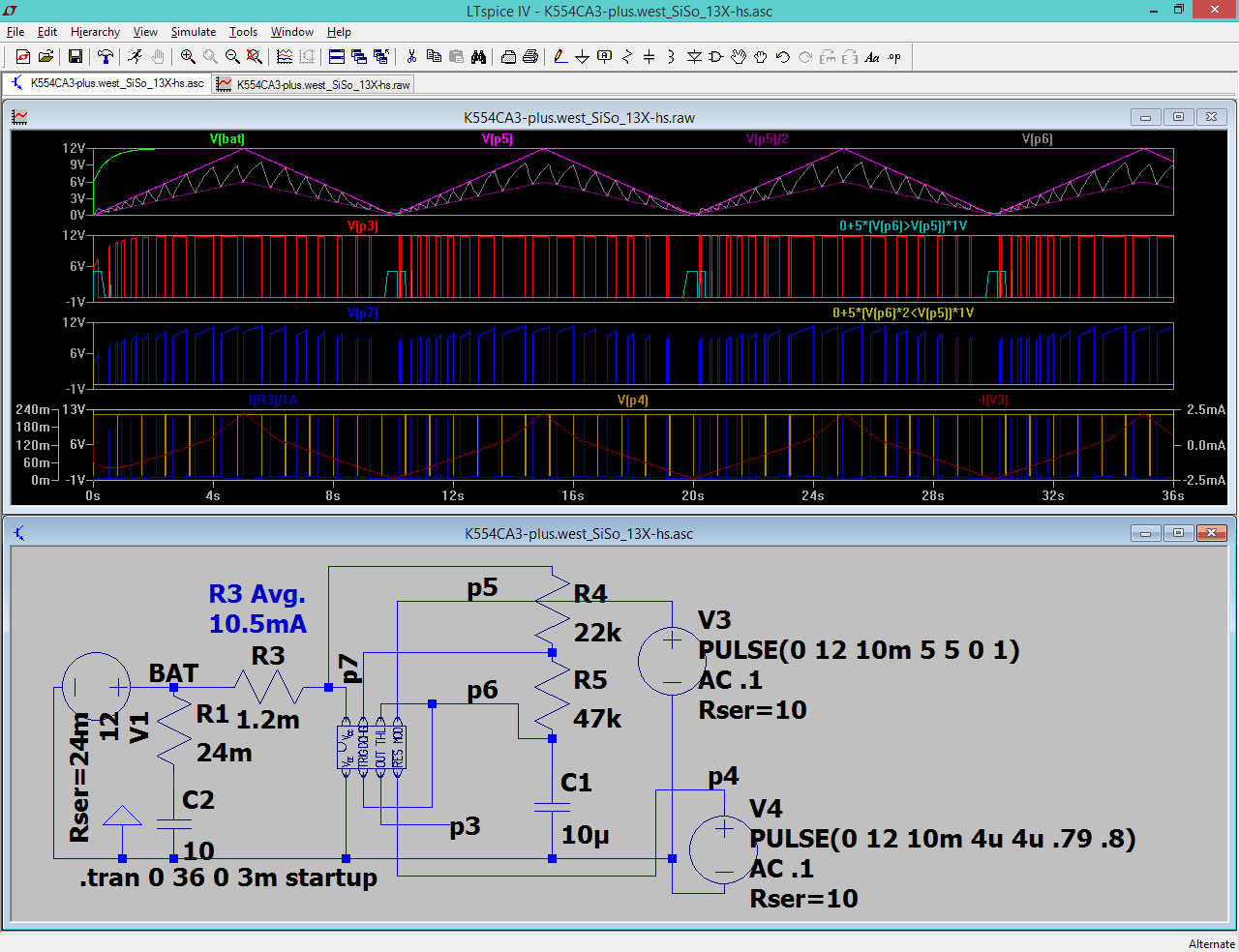Click the I(R3)/1A trace label
Viewport: 1239px width, 952px height.
tap(273, 401)
